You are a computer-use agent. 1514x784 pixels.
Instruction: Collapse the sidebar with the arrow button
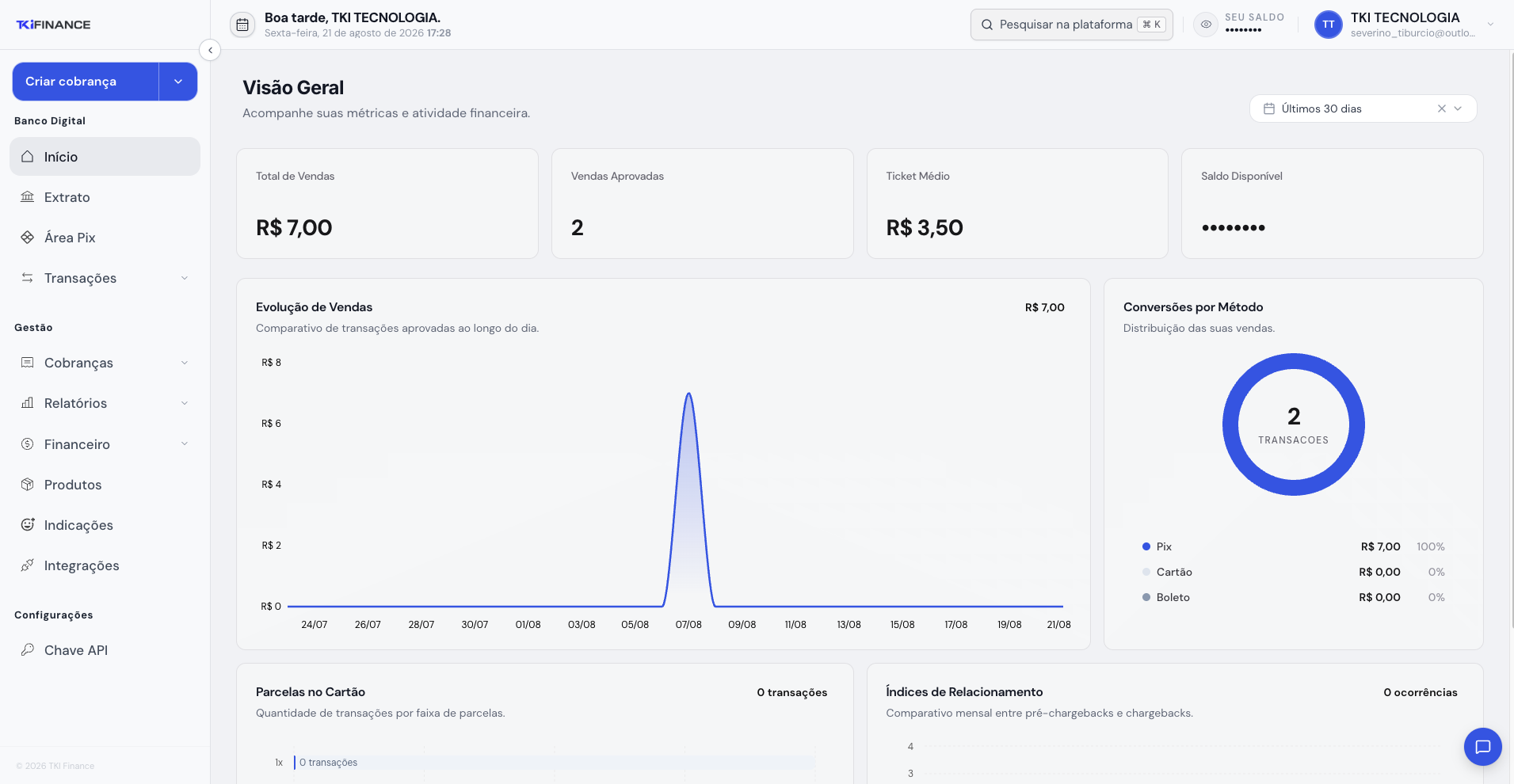coord(210,50)
